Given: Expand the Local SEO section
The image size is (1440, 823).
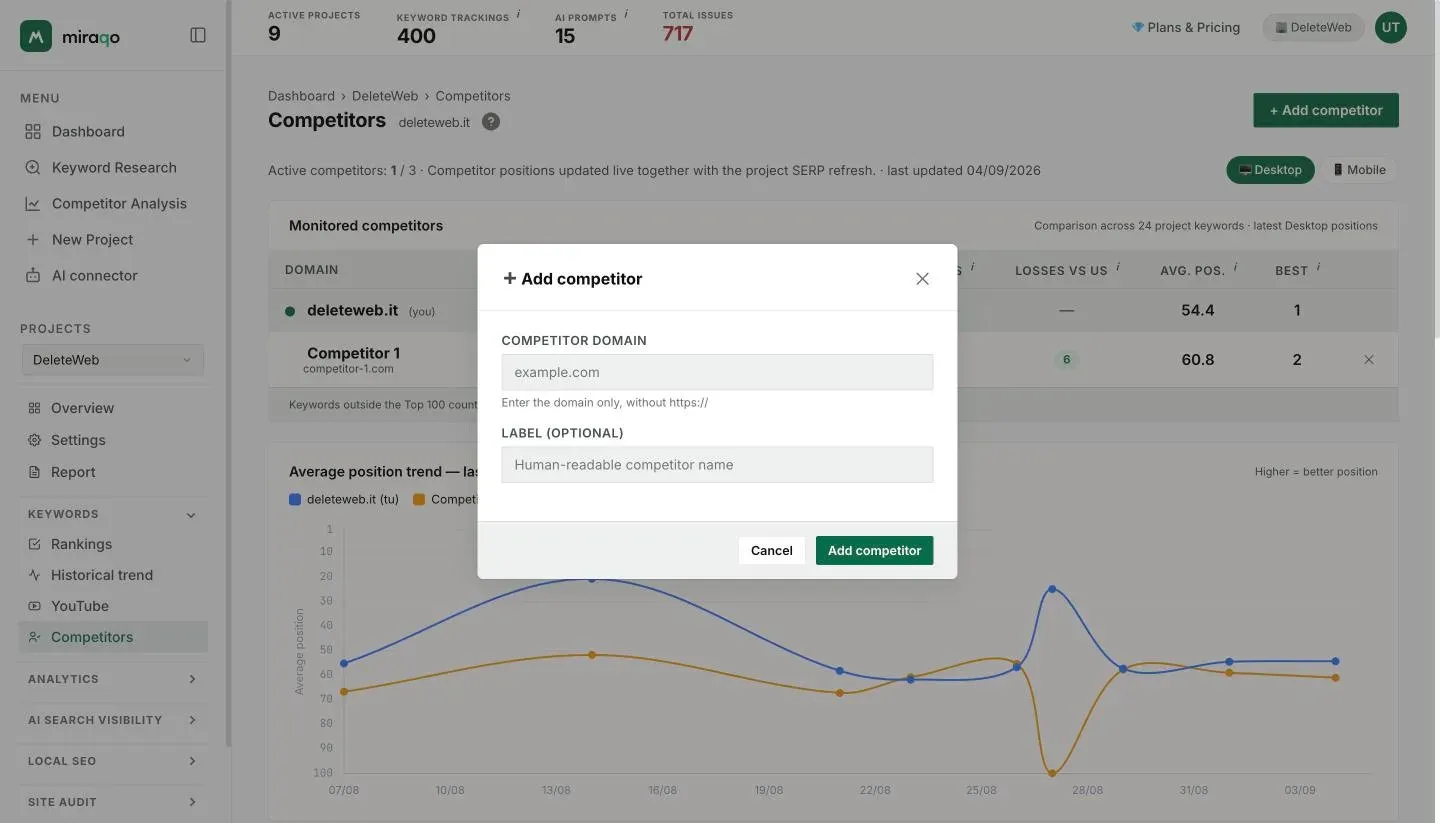Looking at the screenshot, I should (113, 761).
